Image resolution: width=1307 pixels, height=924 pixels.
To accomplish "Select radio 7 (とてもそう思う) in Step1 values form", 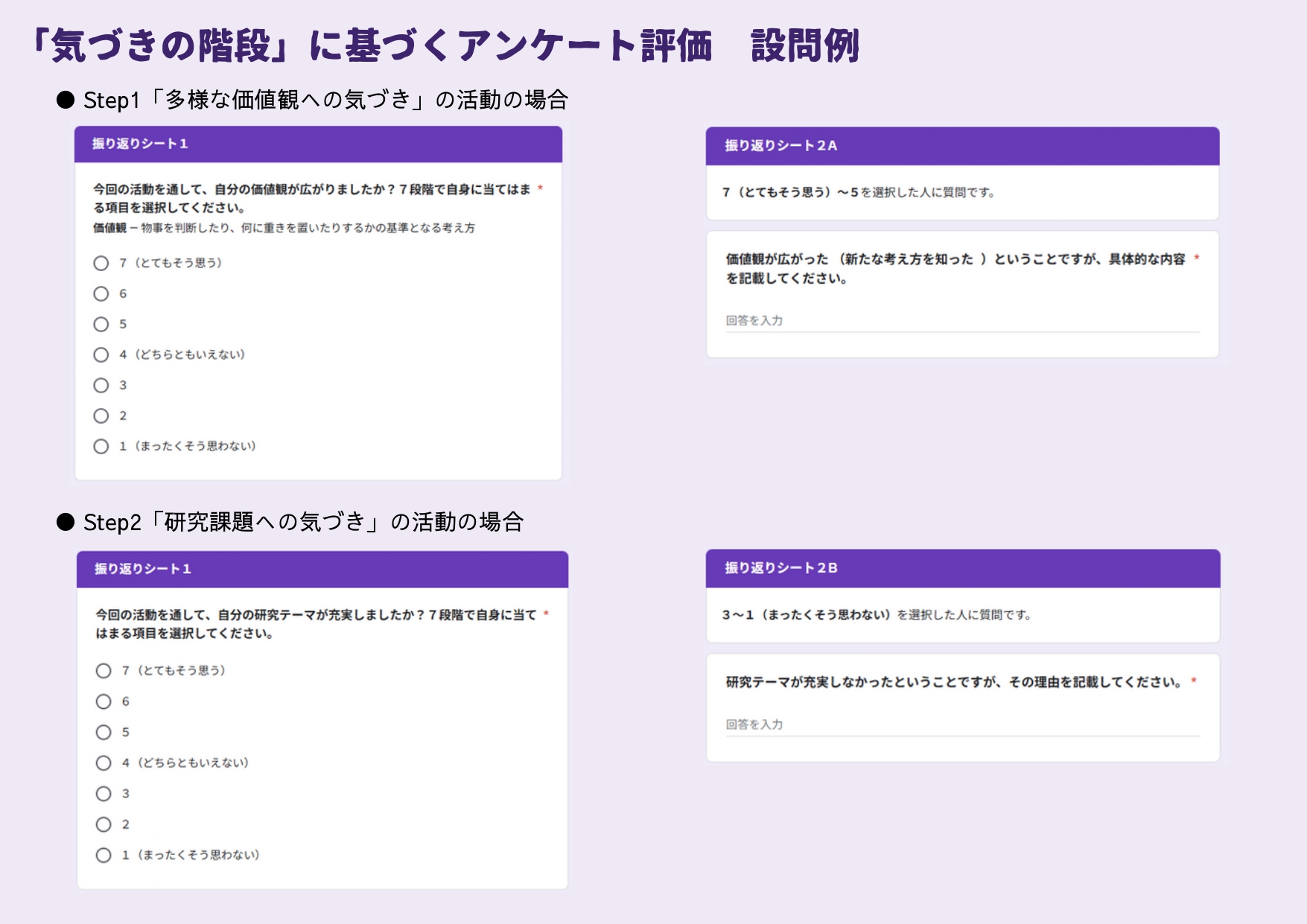I will [101, 263].
